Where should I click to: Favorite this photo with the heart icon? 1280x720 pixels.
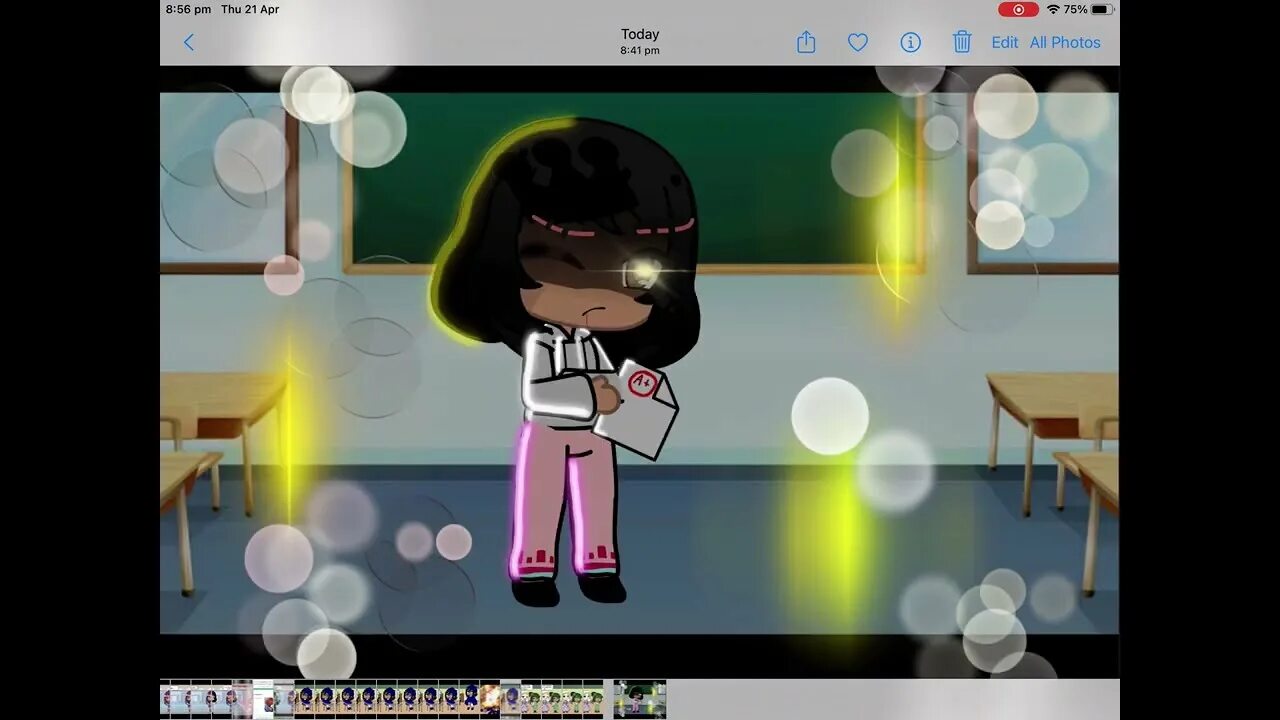click(x=858, y=42)
